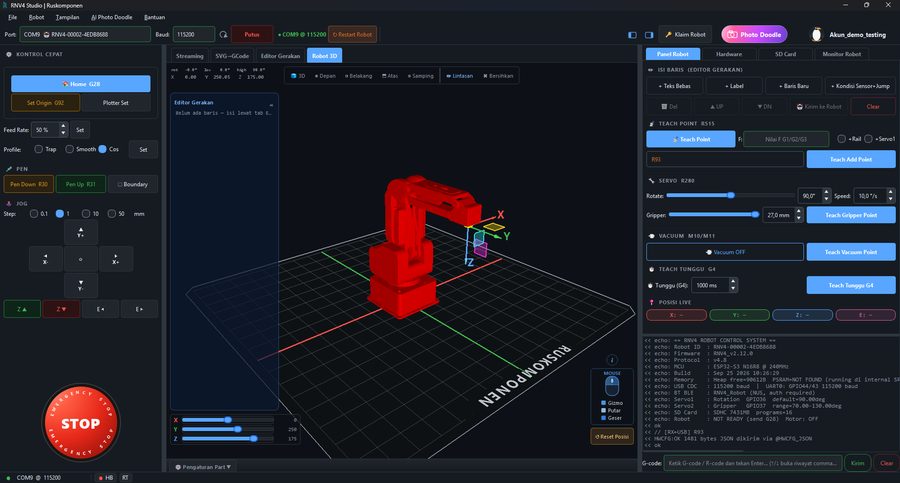Image resolution: width=900 pixels, height=483 pixels.
Task: Click the E left extruder jog button
Action: (x=100, y=309)
